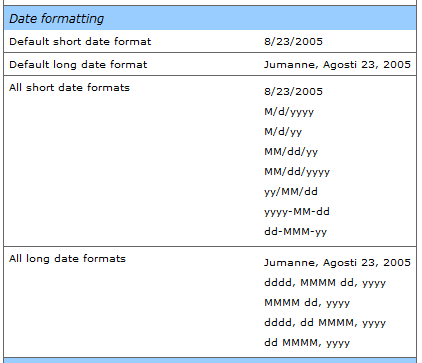Click the dd MMMM, yyyy format entry
The height and width of the screenshot is (363, 422).
coord(307,343)
